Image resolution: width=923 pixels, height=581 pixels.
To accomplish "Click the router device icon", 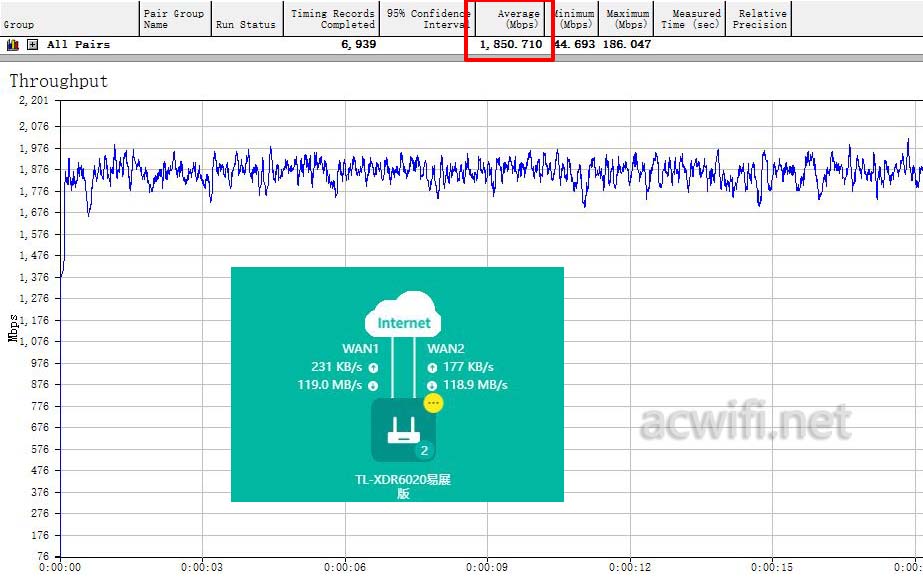I will tap(403, 430).
